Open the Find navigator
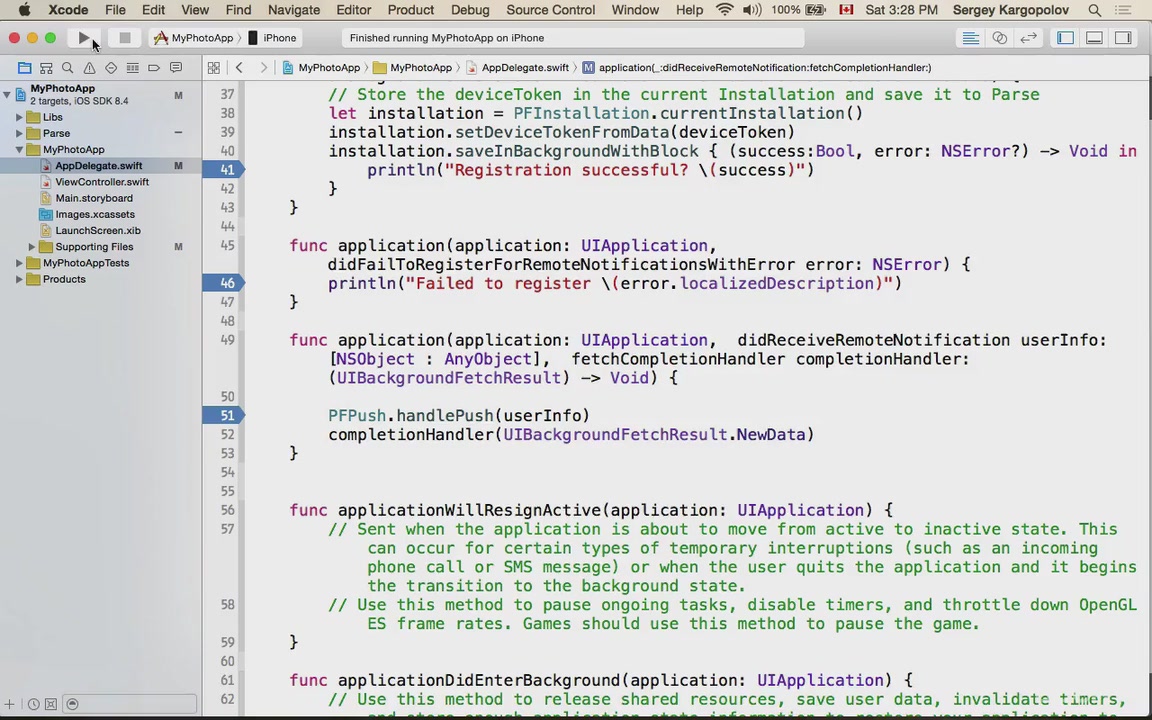 click(x=68, y=68)
